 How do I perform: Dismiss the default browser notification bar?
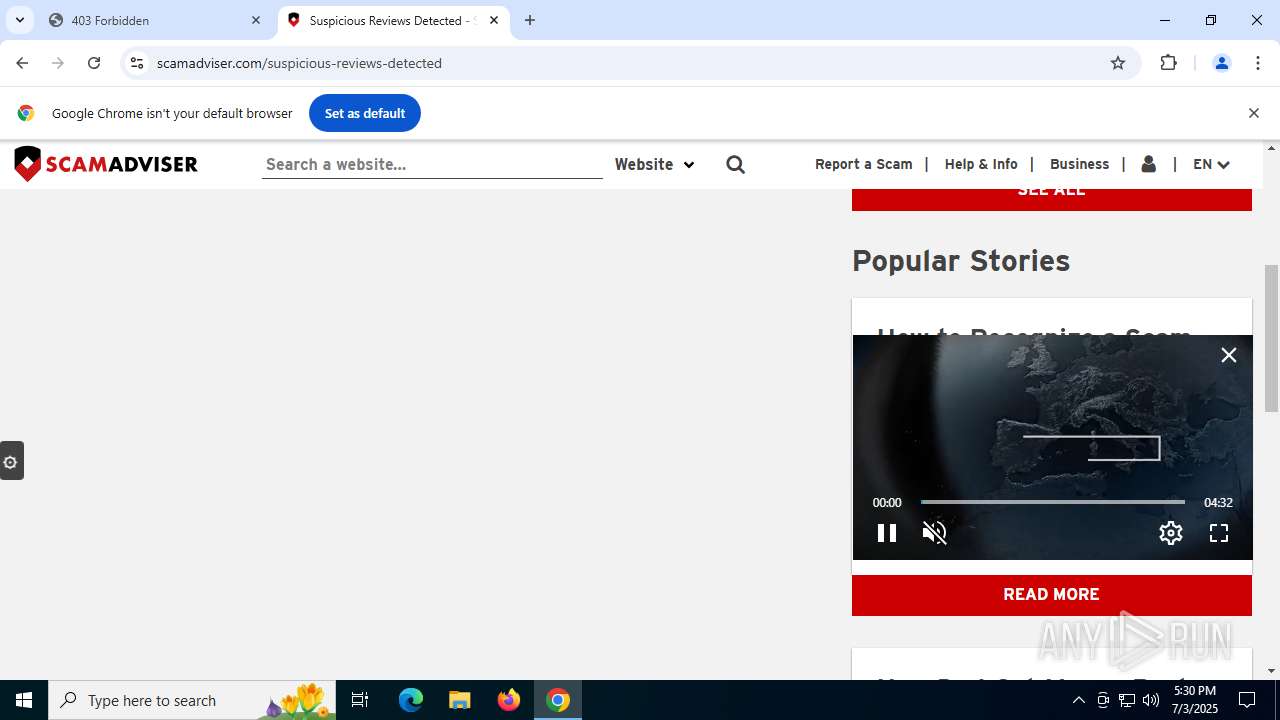tap(1253, 113)
